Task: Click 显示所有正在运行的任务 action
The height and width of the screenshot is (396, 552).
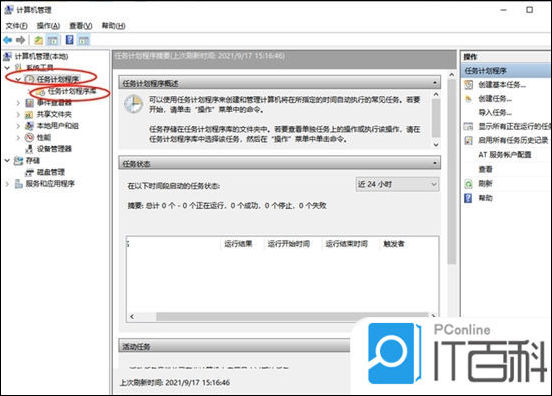Action: click(514, 126)
